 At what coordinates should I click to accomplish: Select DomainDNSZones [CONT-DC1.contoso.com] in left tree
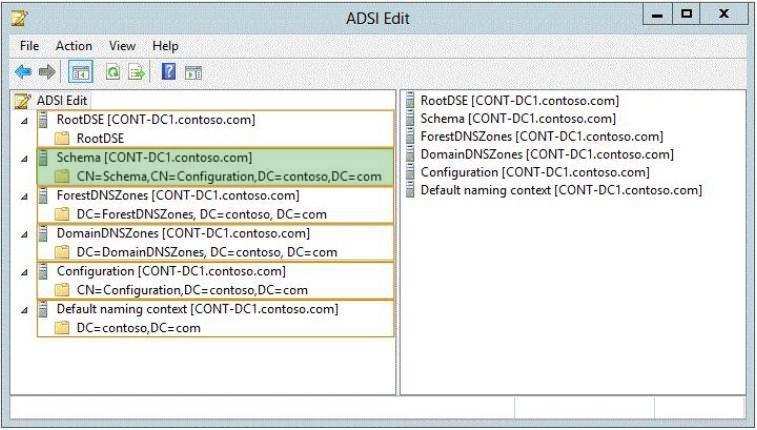tap(183, 234)
